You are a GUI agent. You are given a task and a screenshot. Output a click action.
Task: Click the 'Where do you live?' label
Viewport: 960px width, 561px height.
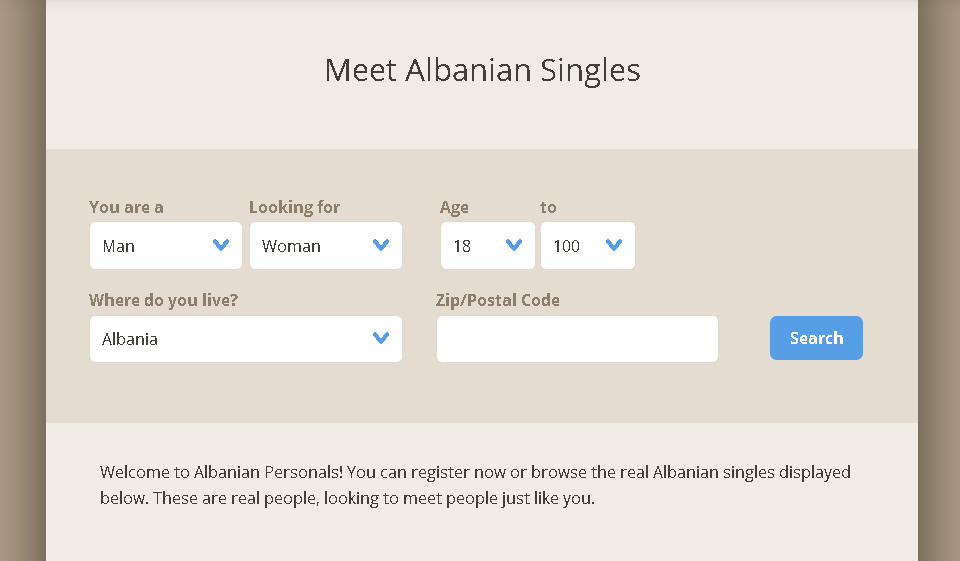(x=163, y=300)
